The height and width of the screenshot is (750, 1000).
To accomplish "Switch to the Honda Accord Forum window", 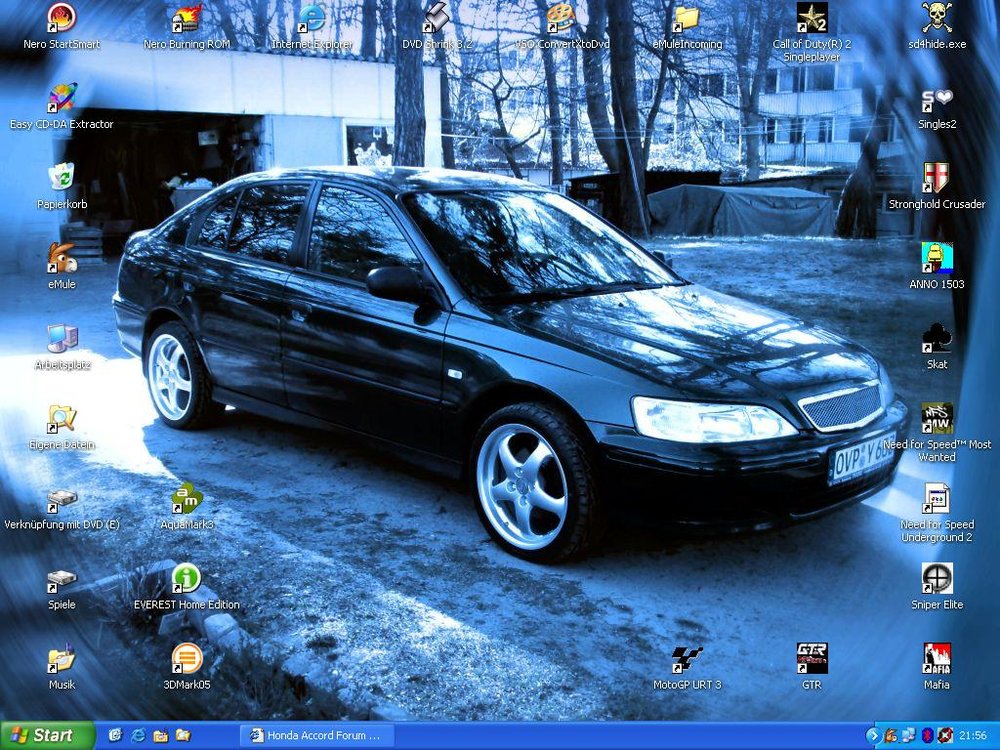I will coord(315,735).
